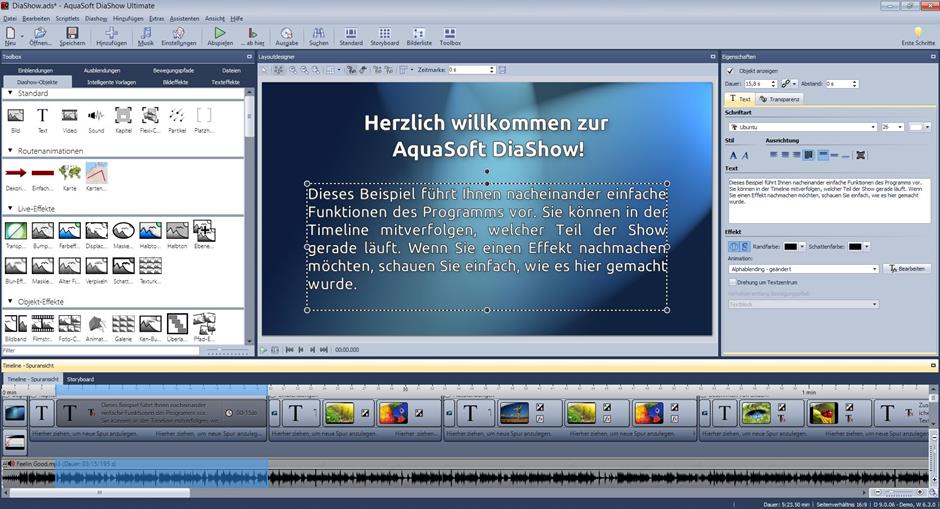The image size is (940, 509).
Task: Open Suchen from the toolbar
Action: pos(318,36)
